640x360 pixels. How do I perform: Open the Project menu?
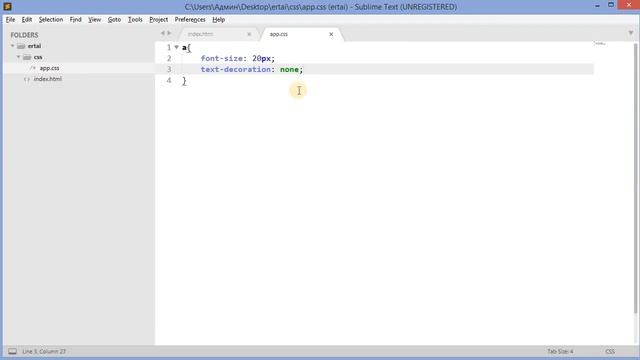tap(158, 20)
